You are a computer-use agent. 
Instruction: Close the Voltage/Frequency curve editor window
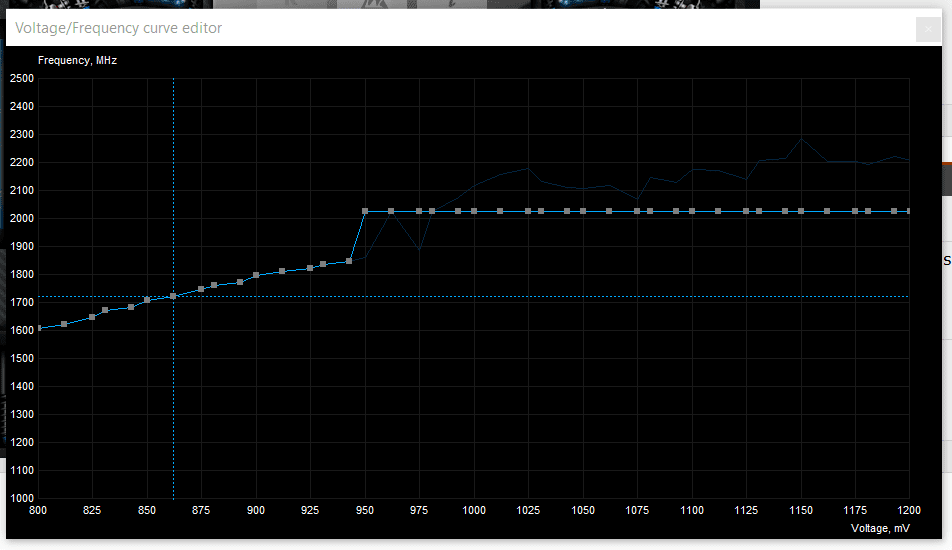tap(928, 29)
